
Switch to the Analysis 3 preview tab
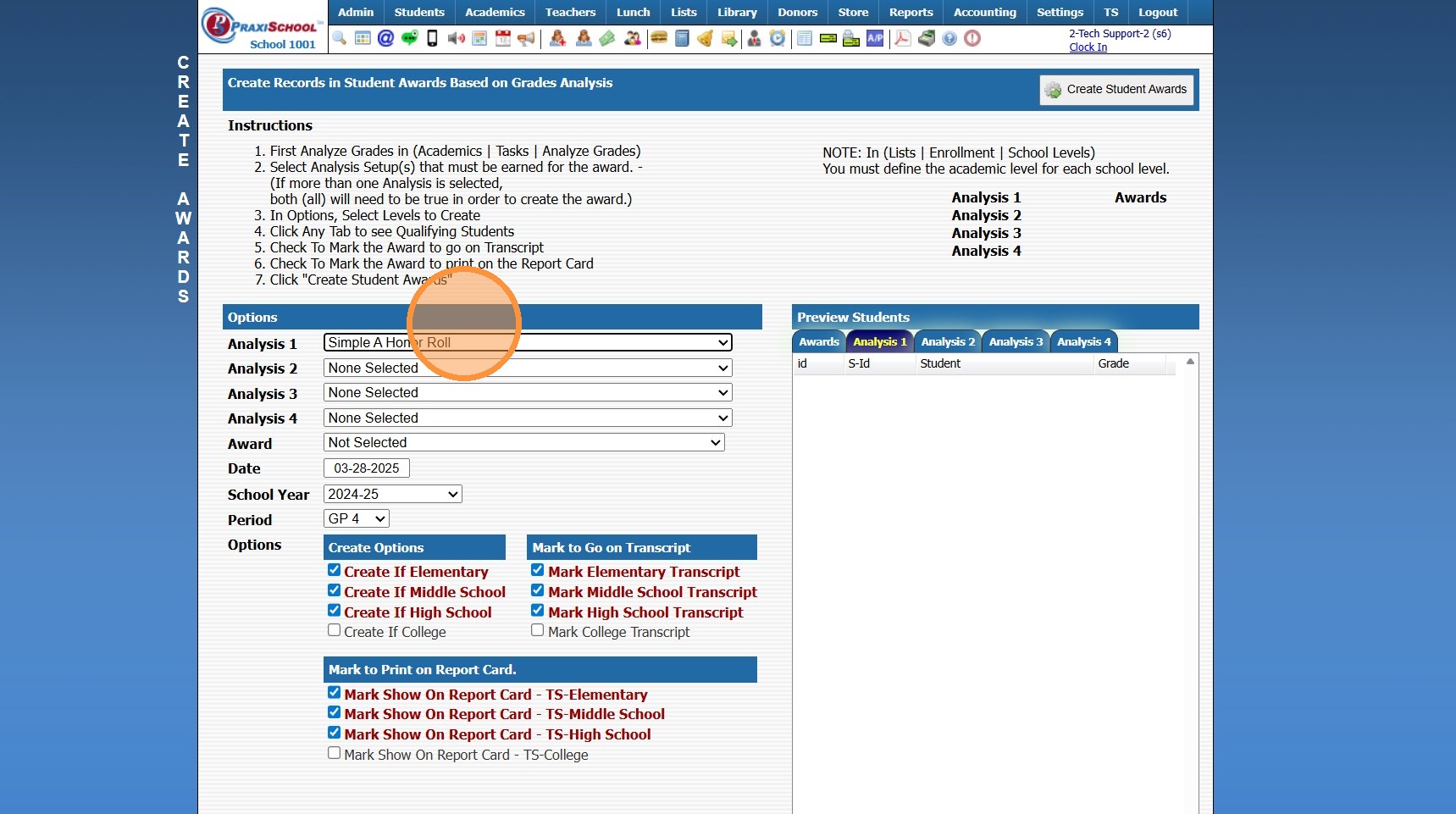click(1016, 341)
